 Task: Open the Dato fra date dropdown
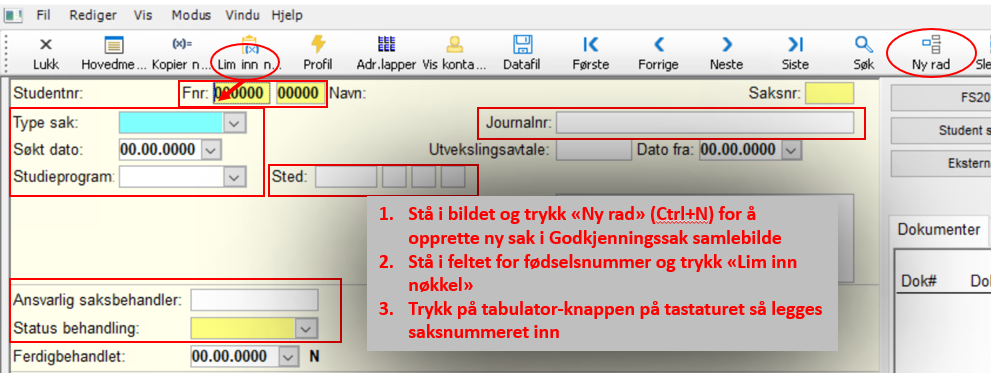[791, 150]
